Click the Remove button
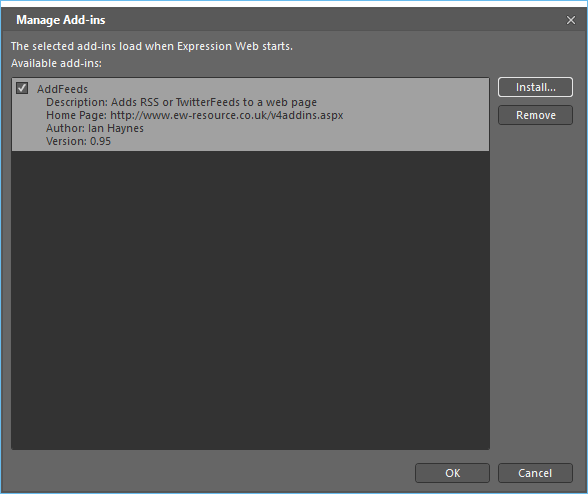Image resolution: width=588 pixels, height=494 pixels. click(x=535, y=115)
